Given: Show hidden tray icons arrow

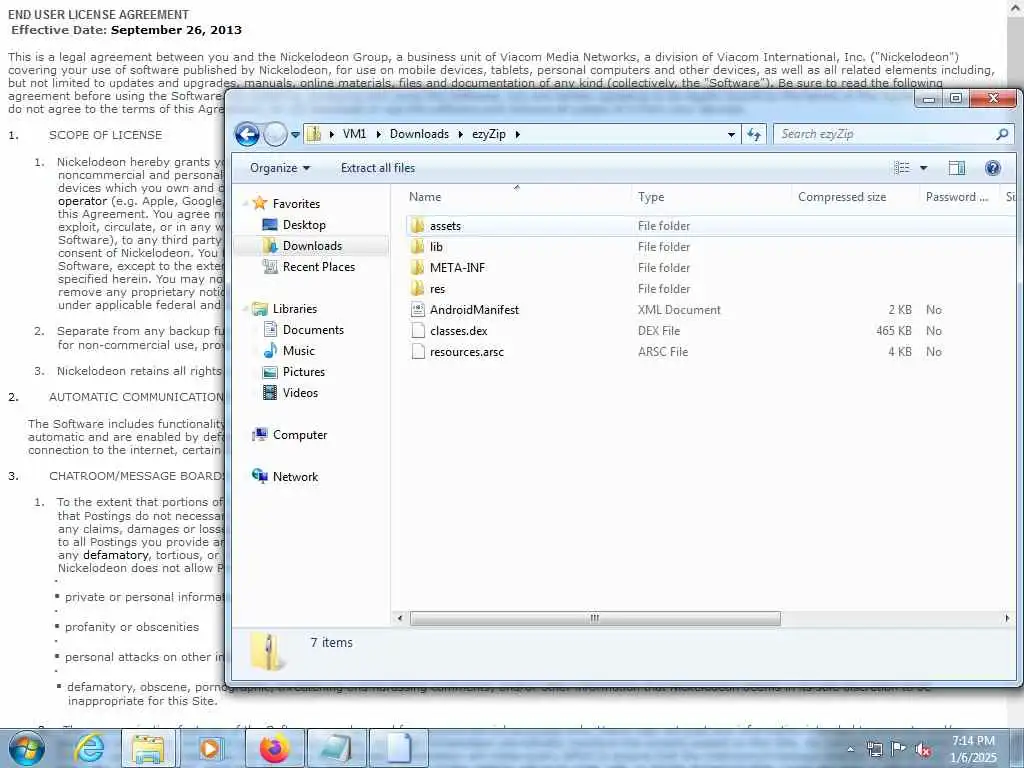Looking at the screenshot, I should click(x=850, y=750).
